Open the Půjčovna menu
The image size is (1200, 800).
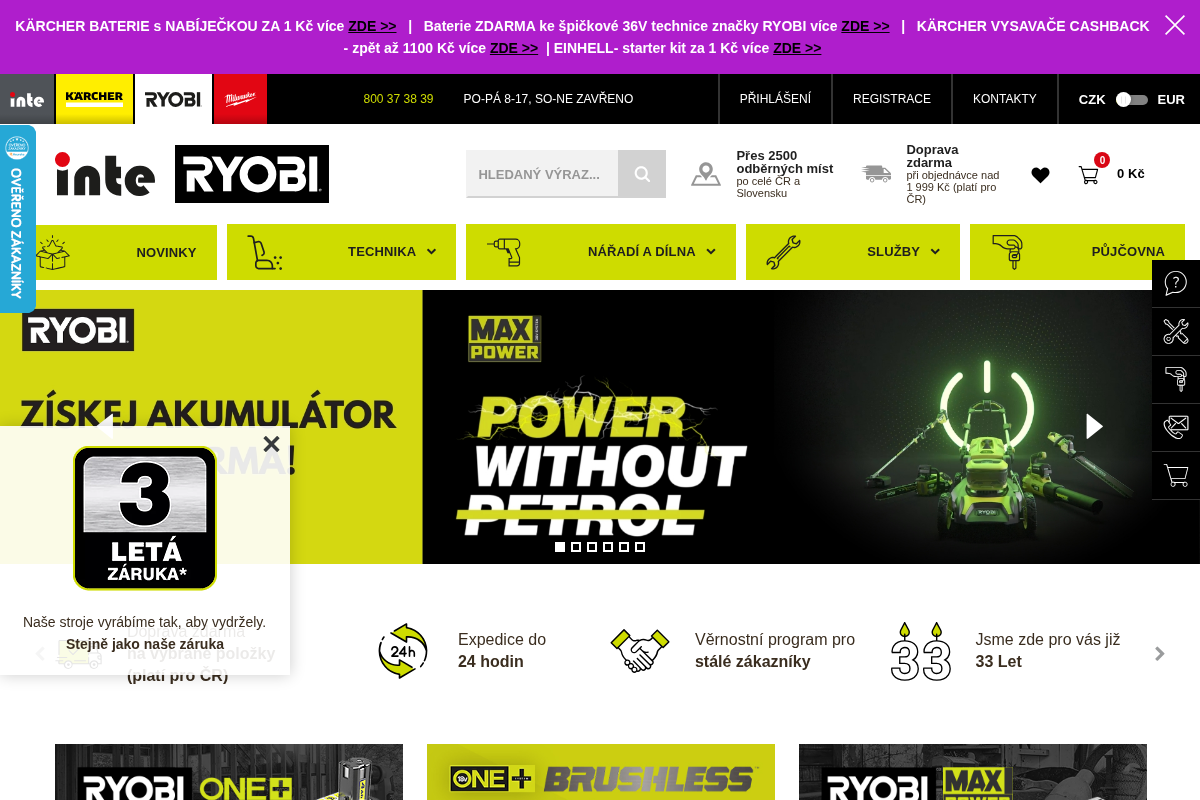coord(1077,252)
